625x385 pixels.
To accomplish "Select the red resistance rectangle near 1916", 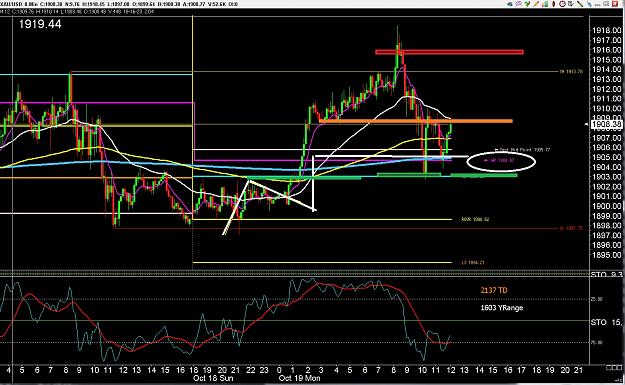I will pyautogui.click(x=449, y=52).
